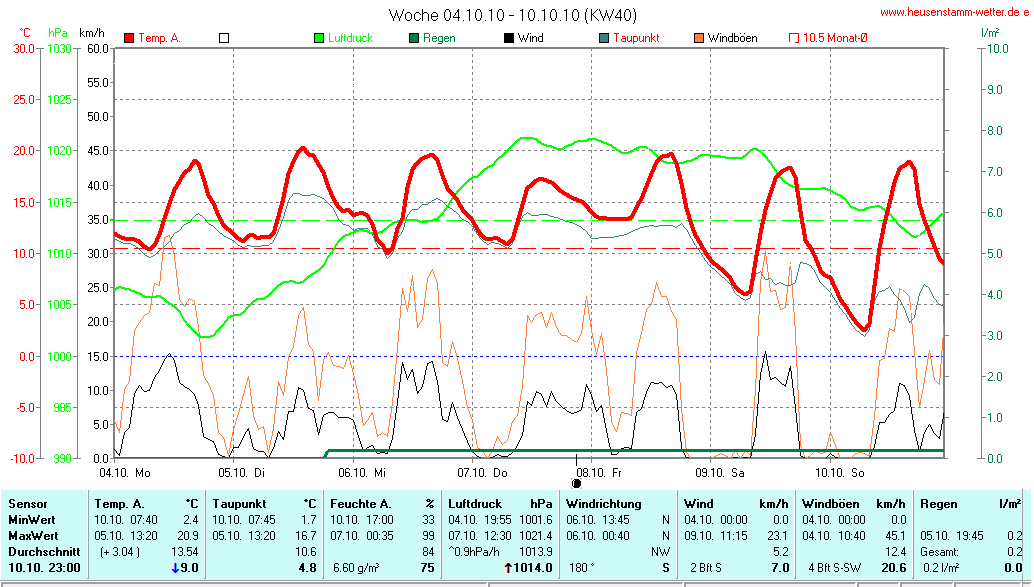Click the Feuchte A. % column header
Image resolution: width=1034 pixels, height=587 pixels.
click(382, 504)
